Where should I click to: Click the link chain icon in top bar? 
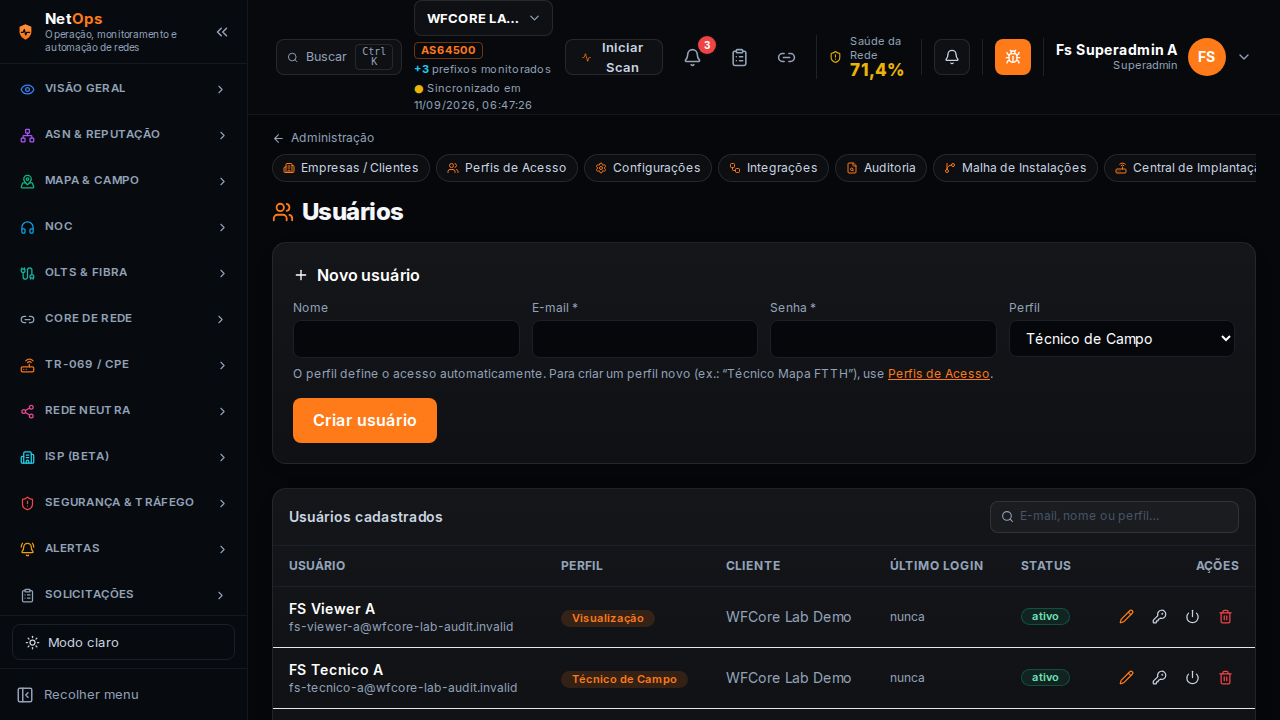pyautogui.click(x=786, y=57)
